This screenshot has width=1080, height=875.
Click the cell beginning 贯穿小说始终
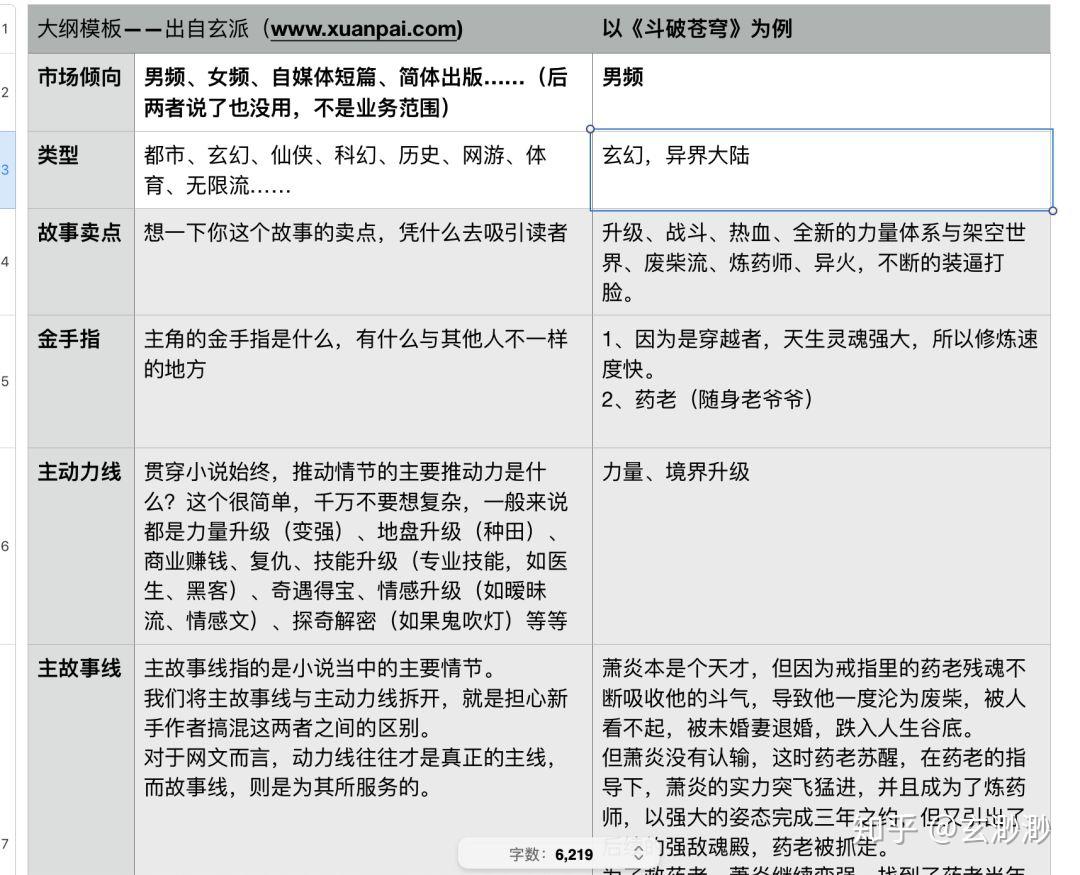point(363,546)
